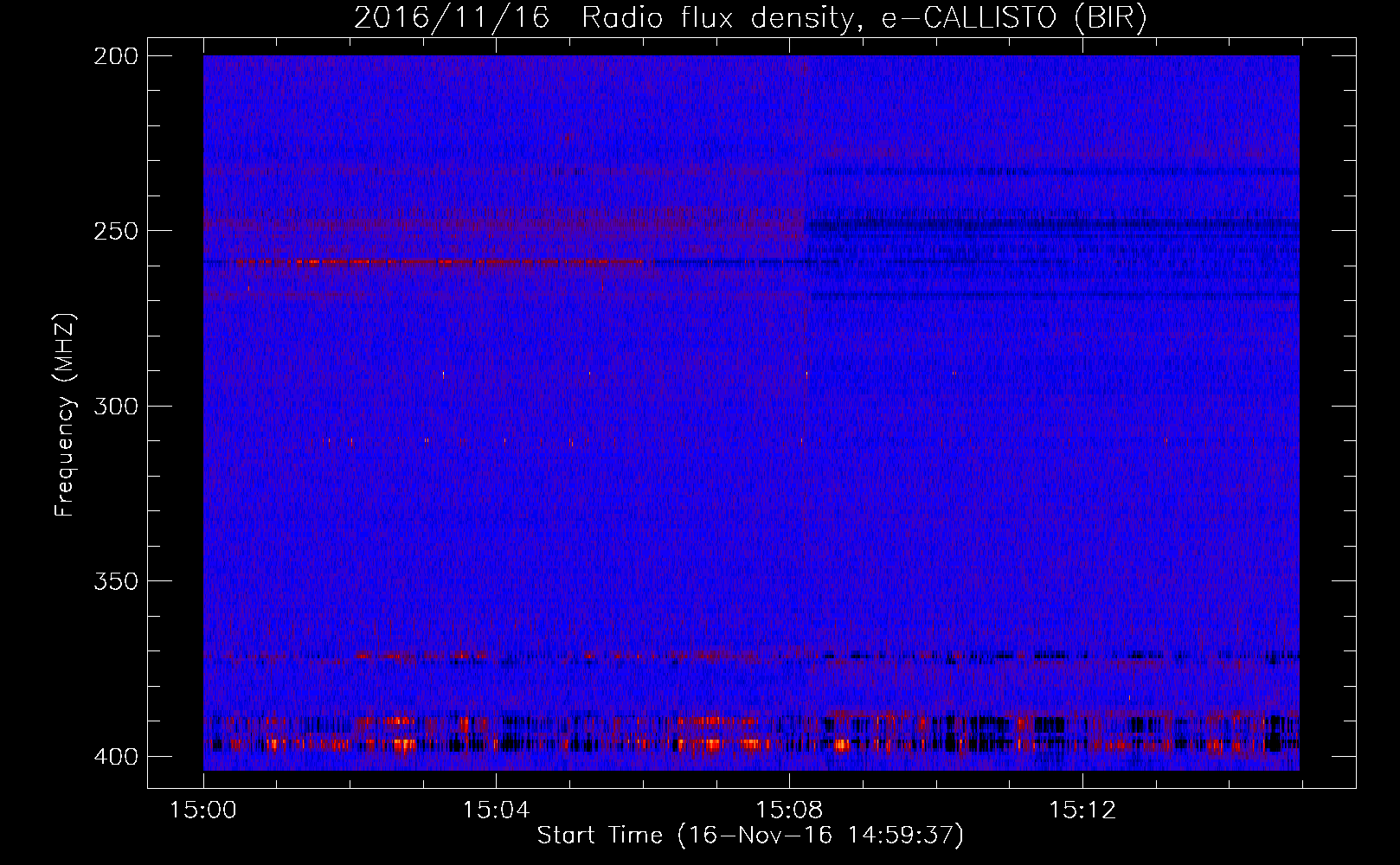Image resolution: width=1400 pixels, height=865 pixels.
Task: Click the '200' frequency tick label
Action: pos(115,56)
